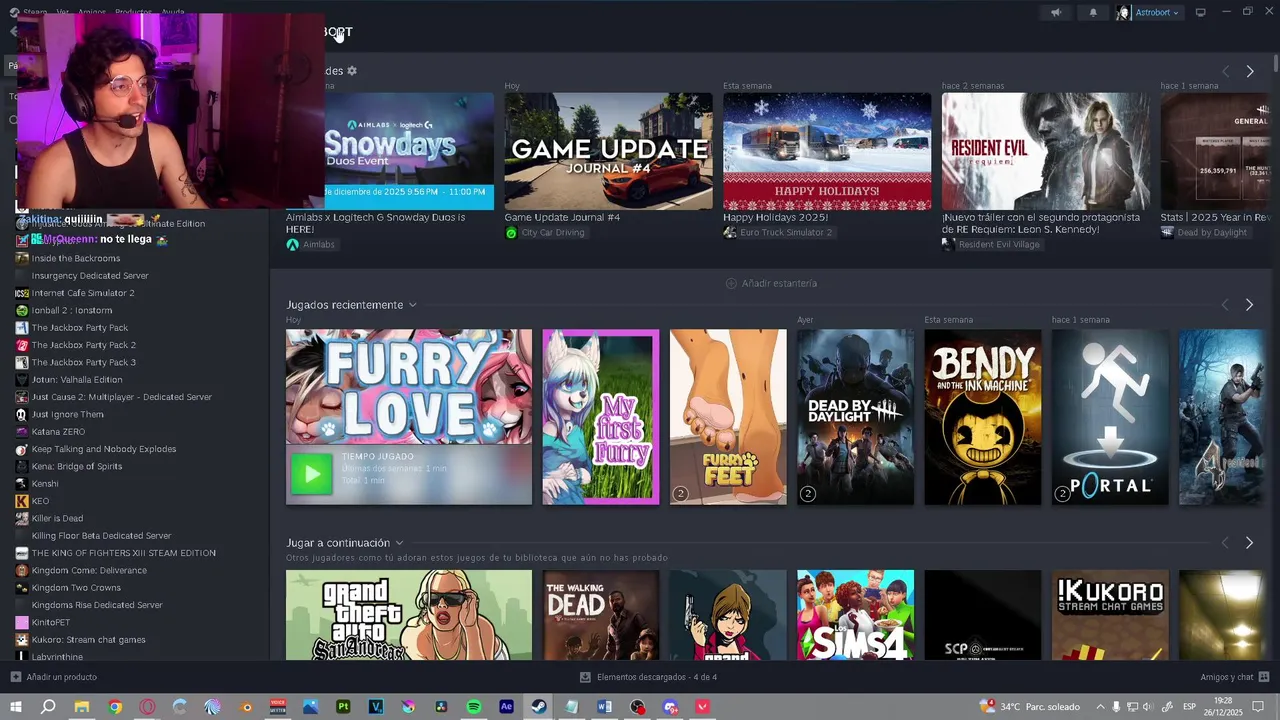
Task: Advance the Jugados recientemente shelf right
Action: coord(1249,305)
